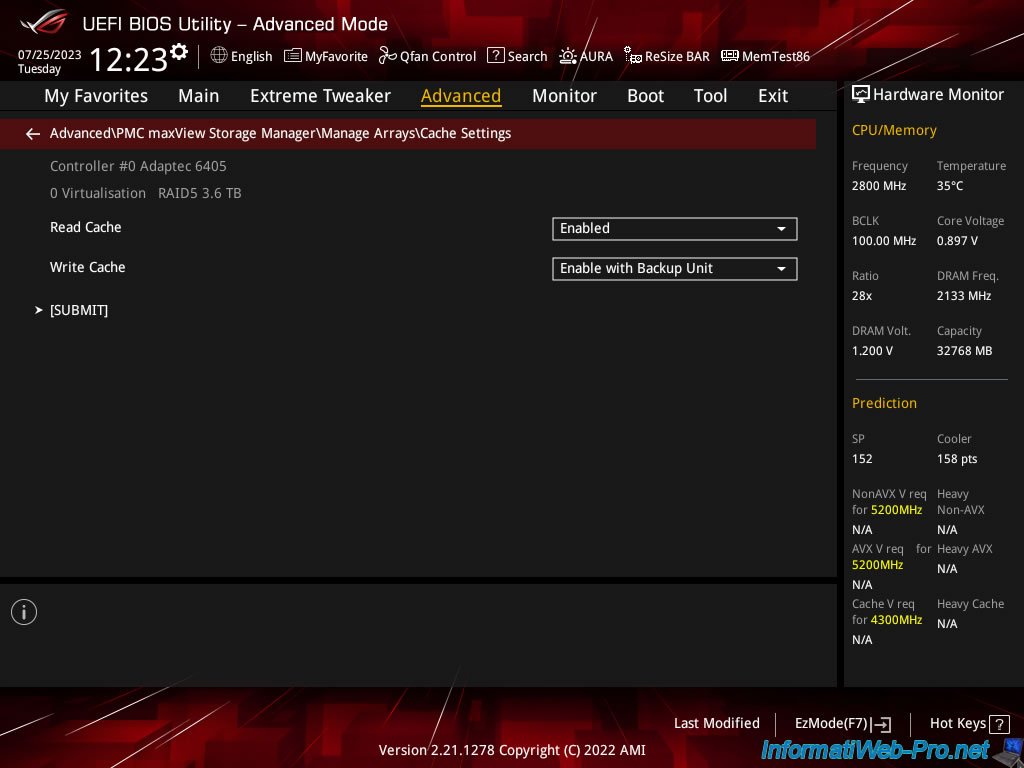Click the CPU/Memory heading

coord(894,131)
